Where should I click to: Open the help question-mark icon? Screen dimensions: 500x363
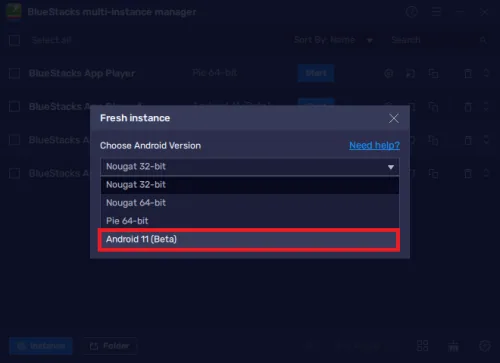coord(412,12)
